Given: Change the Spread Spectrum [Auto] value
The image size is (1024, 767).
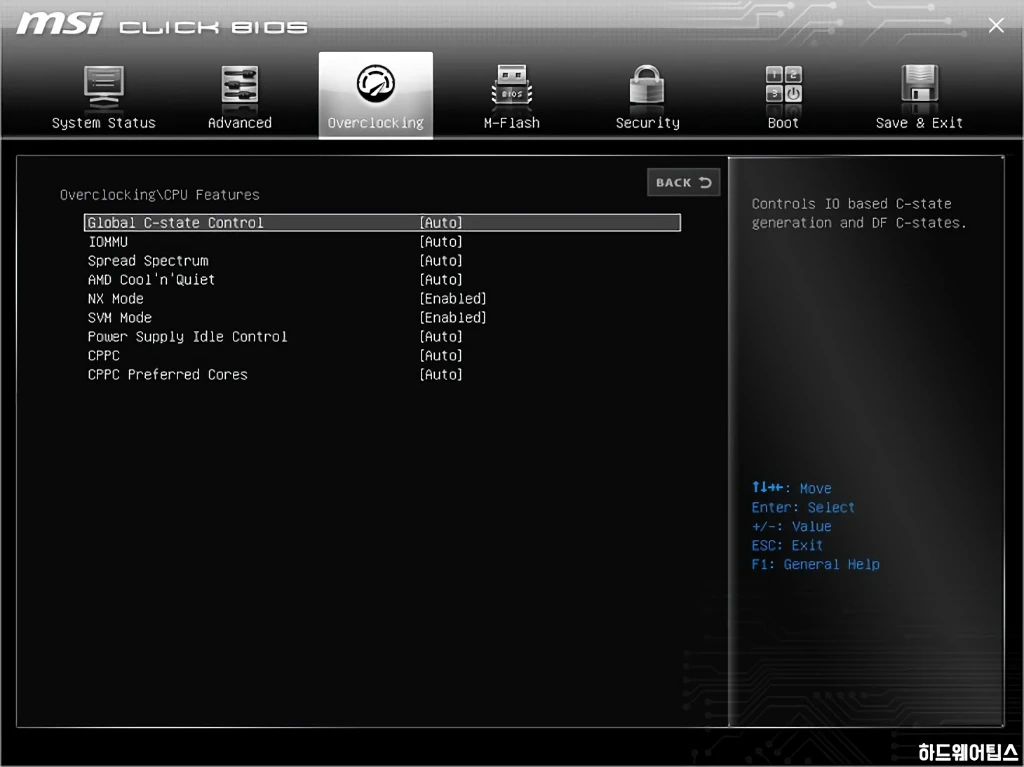Looking at the screenshot, I should point(441,261).
